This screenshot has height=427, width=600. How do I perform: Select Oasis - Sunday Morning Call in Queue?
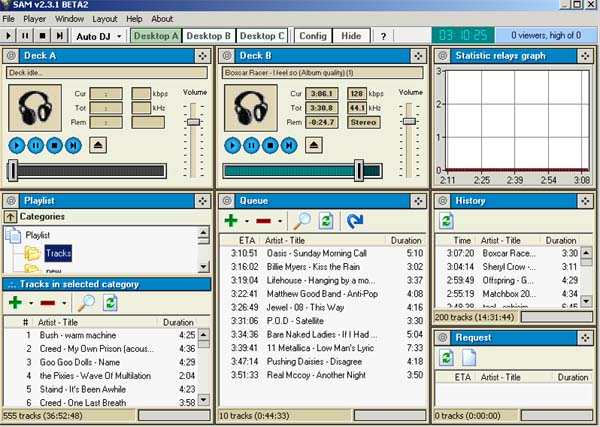323,253
